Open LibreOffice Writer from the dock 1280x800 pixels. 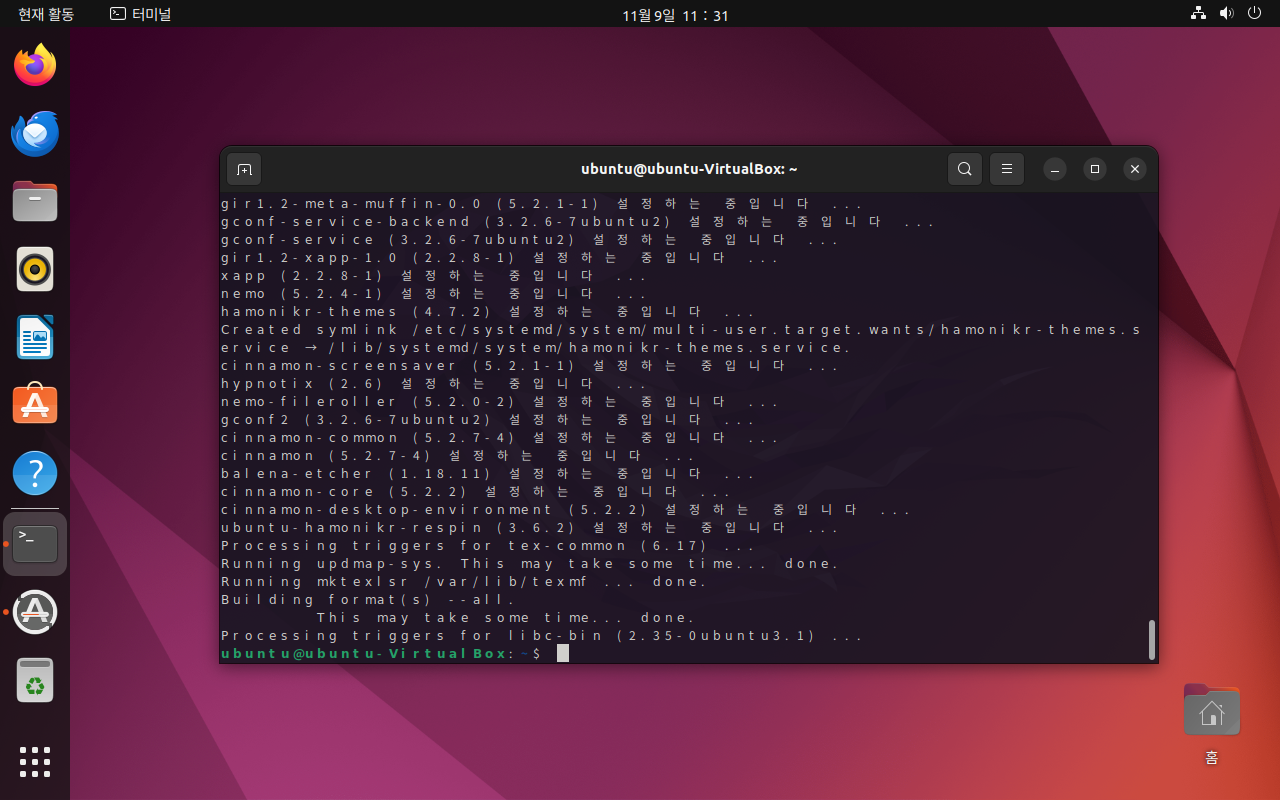35,337
